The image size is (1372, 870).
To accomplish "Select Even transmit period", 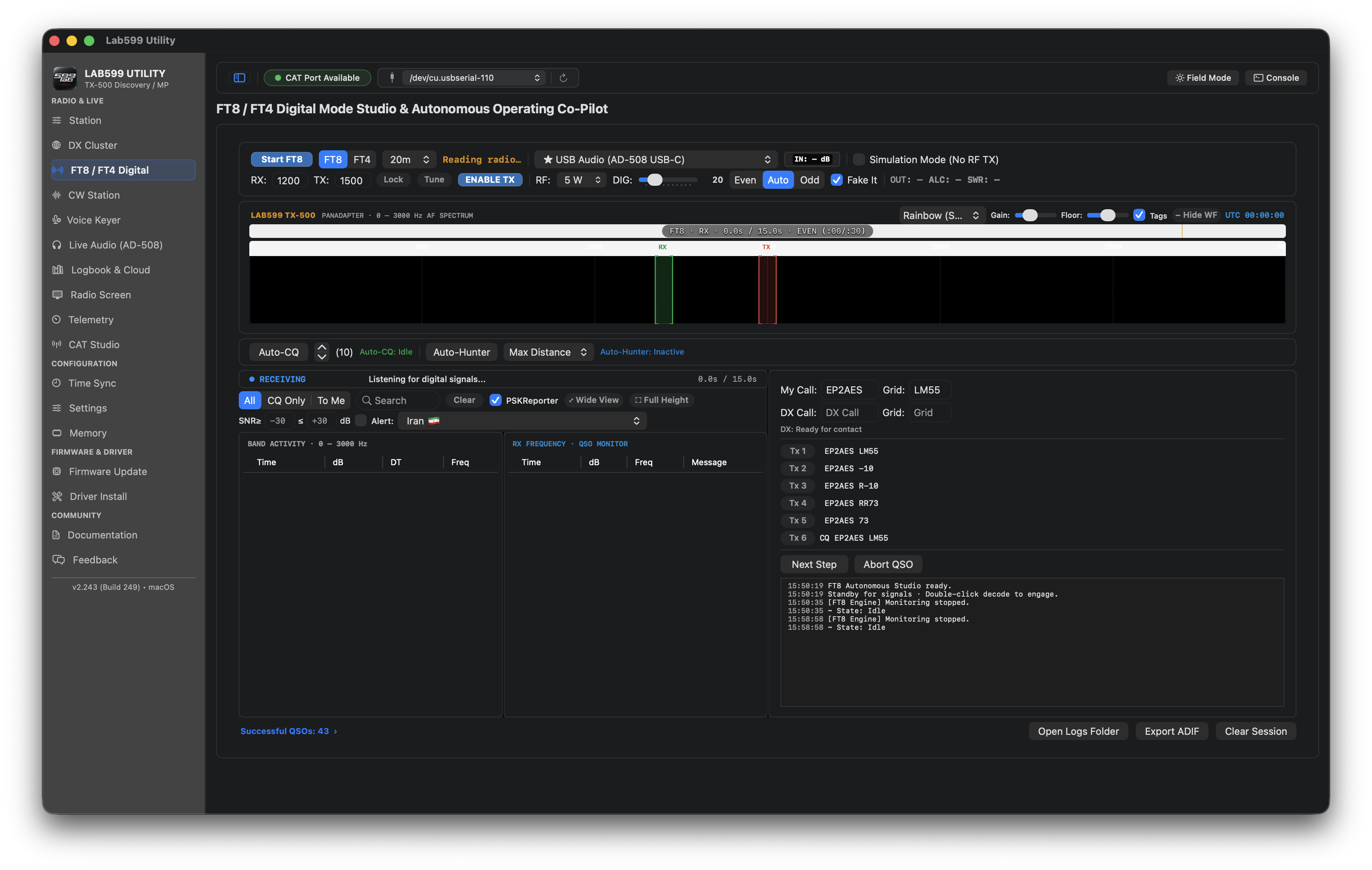I will coord(745,180).
